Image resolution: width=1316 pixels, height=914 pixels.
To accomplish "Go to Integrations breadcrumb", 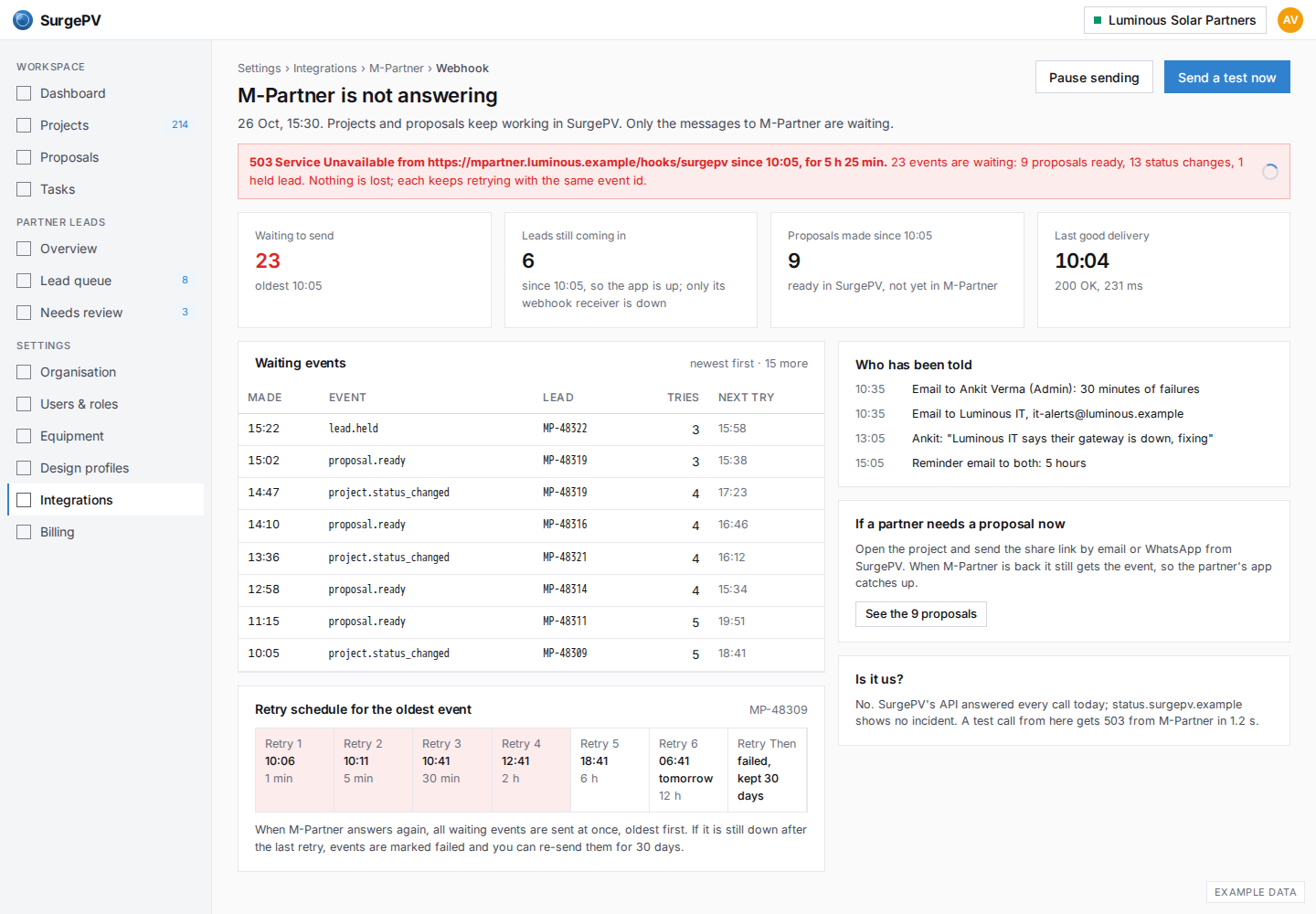I will pos(325,69).
